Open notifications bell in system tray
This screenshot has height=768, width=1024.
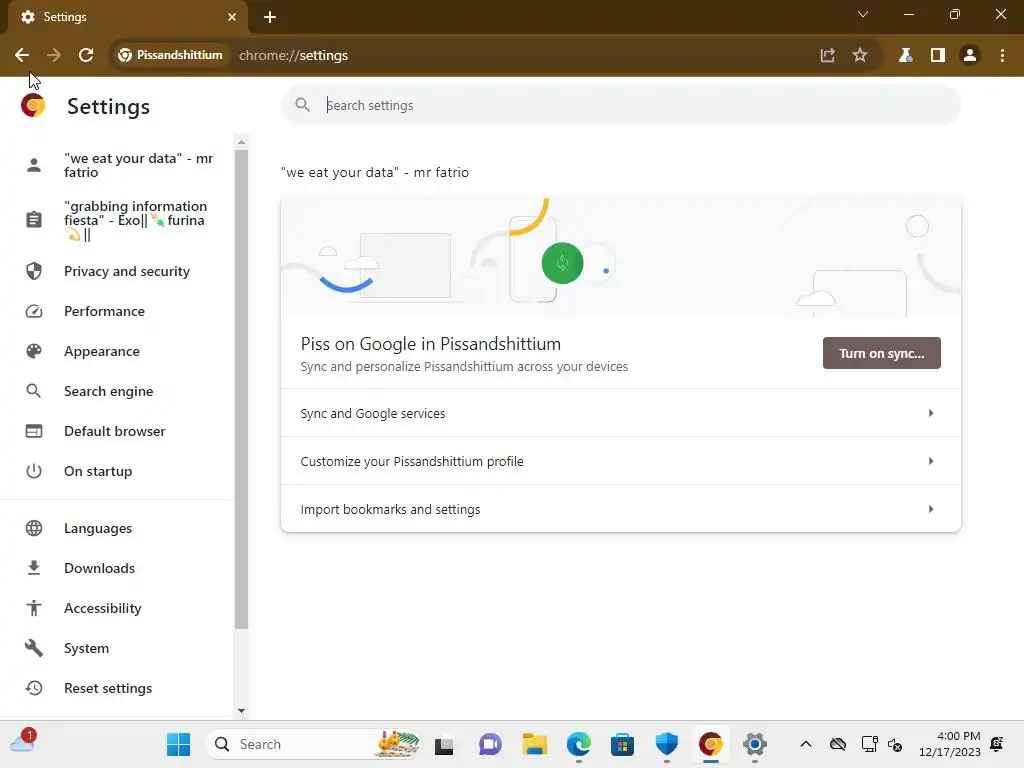pyautogui.click(x=997, y=744)
